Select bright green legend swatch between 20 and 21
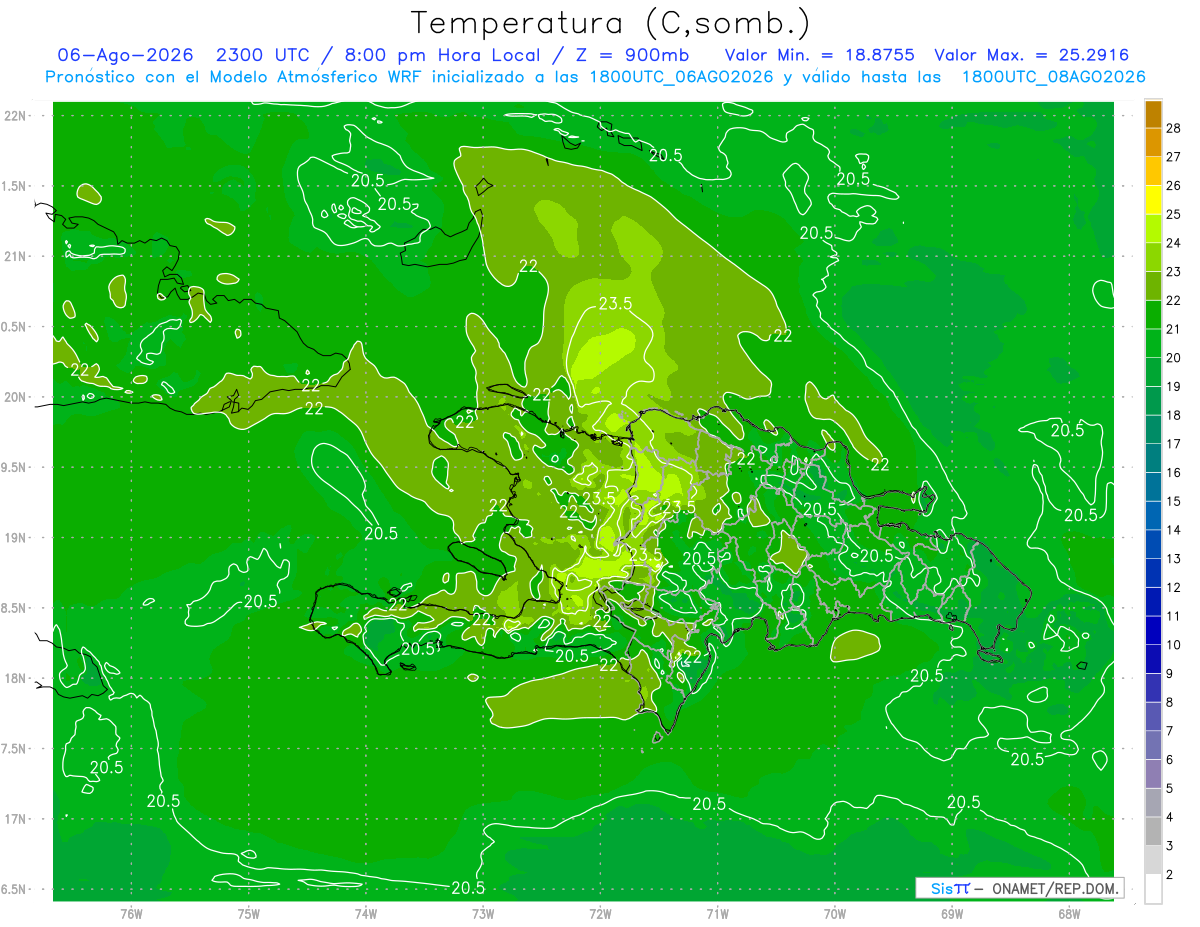 pyautogui.click(x=1153, y=343)
